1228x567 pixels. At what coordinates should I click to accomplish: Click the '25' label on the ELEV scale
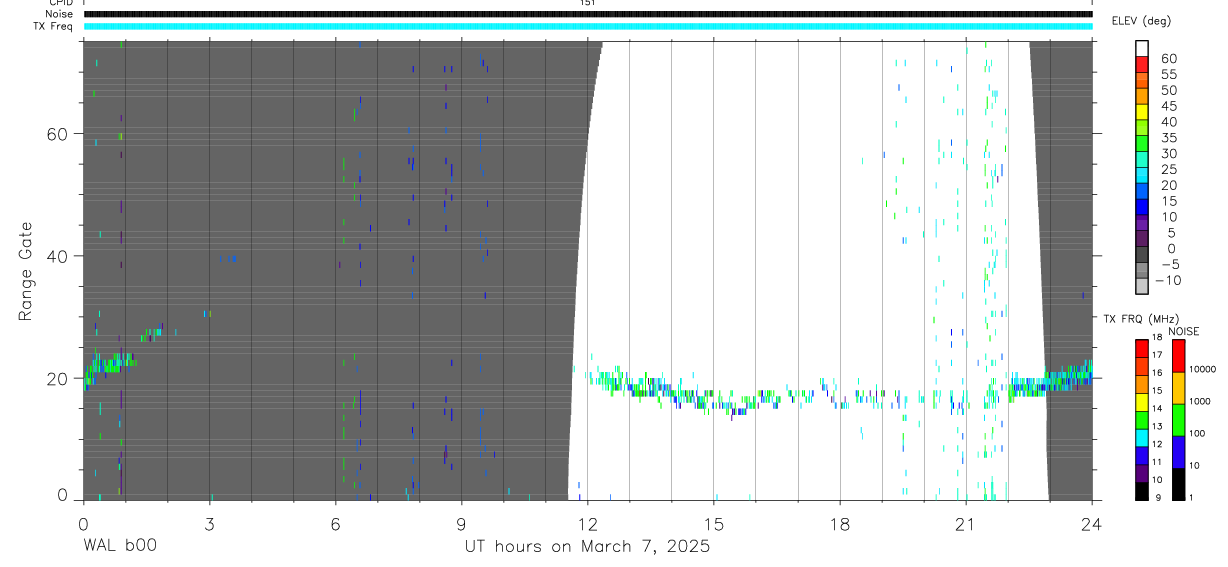pos(1168,169)
